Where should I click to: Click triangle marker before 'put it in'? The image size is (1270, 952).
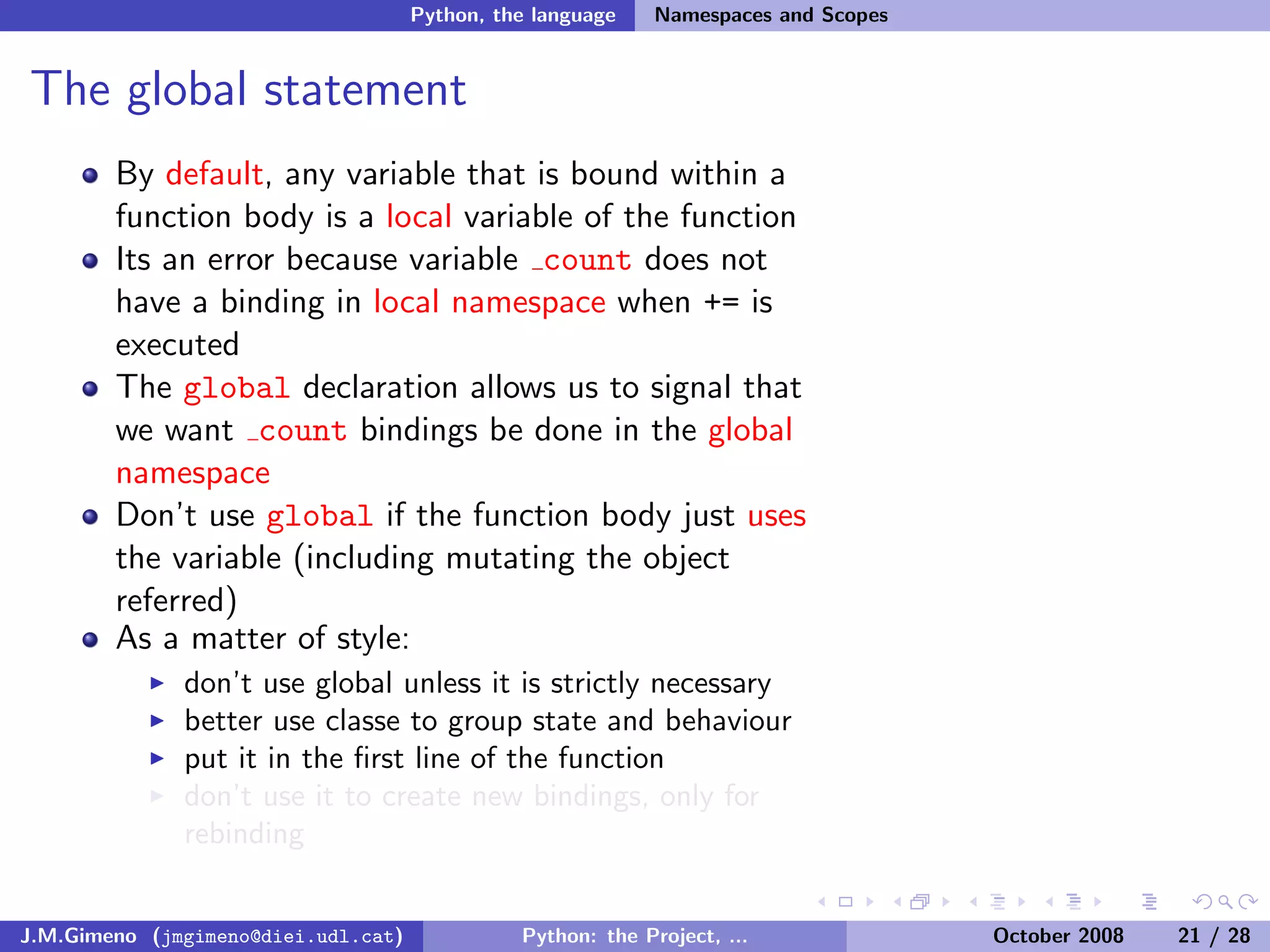pyautogui.click(x=158, y=759)
